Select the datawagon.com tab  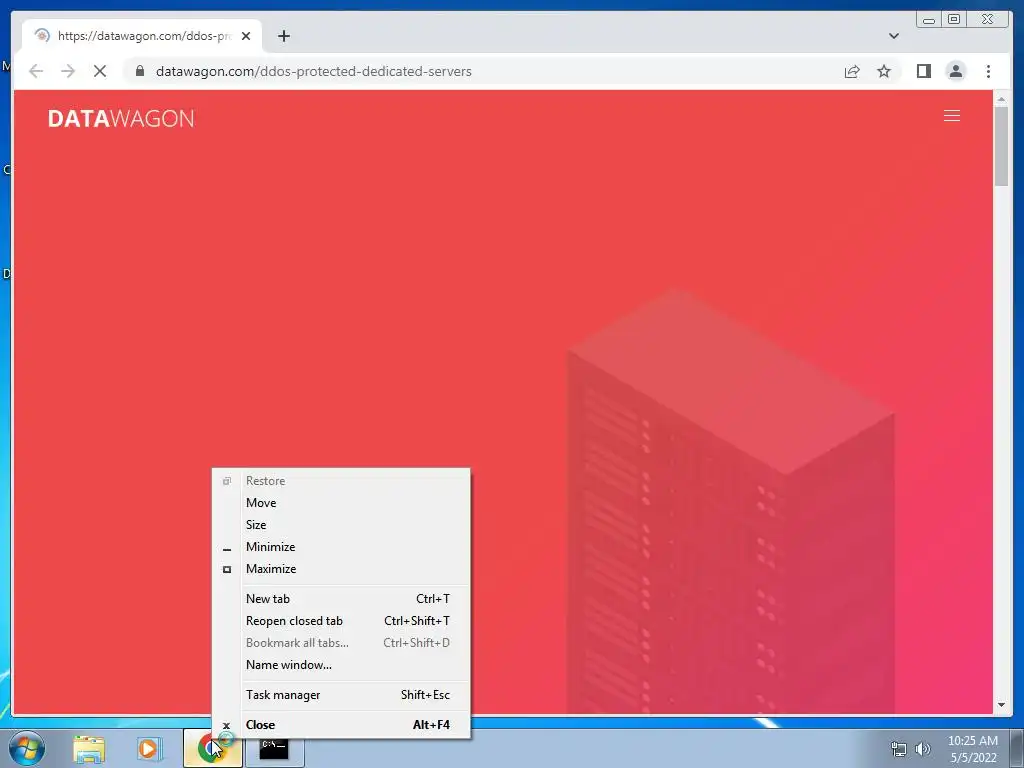(142, 36)
